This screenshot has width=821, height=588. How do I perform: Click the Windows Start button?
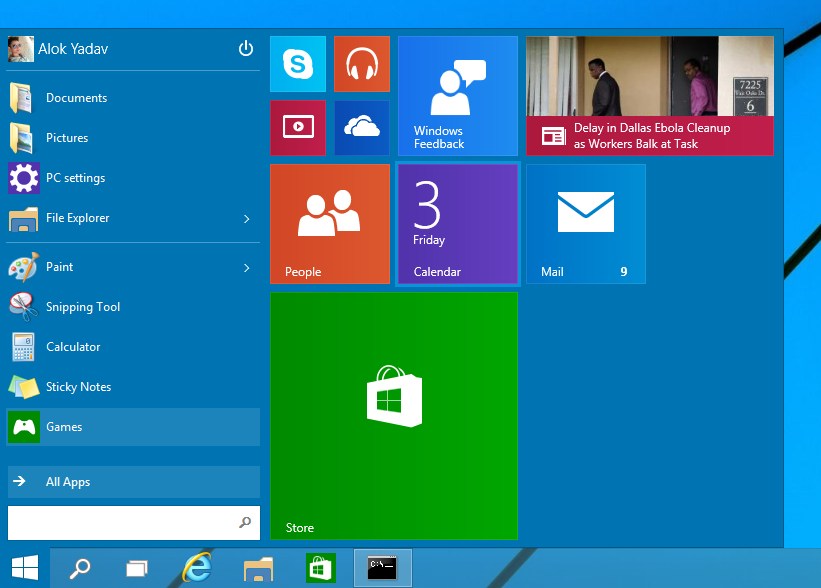coord(25,568)
